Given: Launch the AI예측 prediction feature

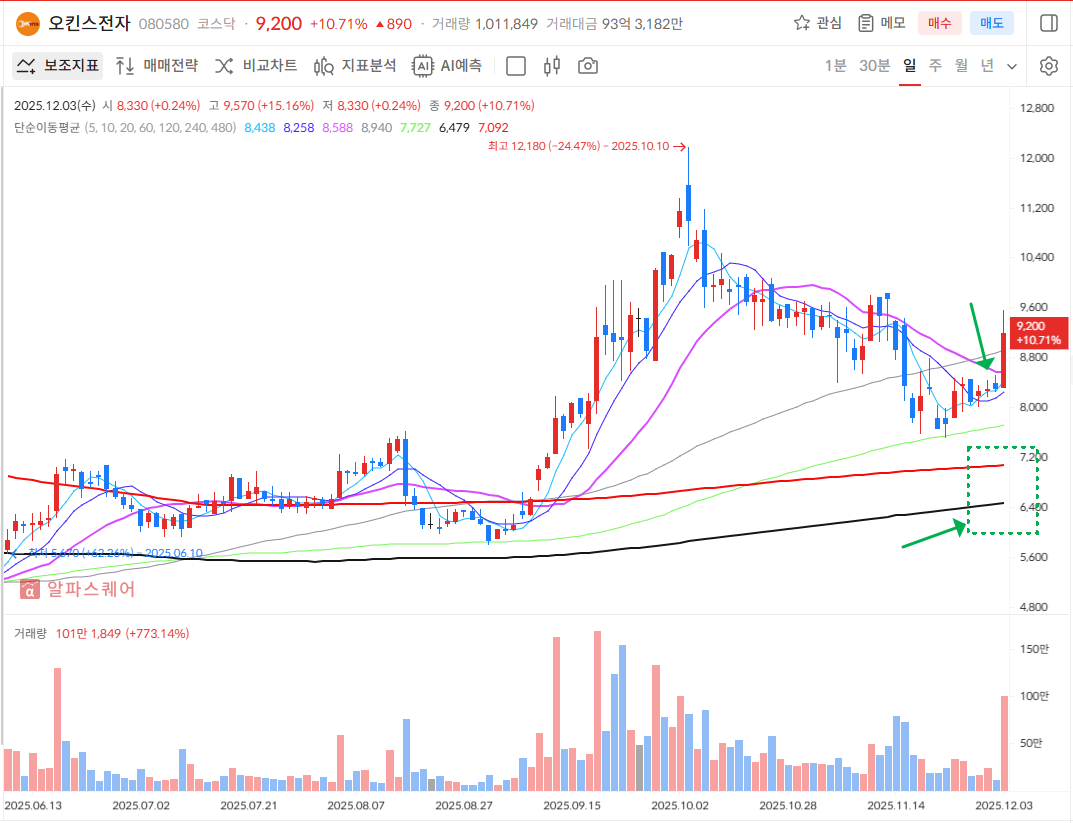Looking at the screenshot, I should (447, 66).
